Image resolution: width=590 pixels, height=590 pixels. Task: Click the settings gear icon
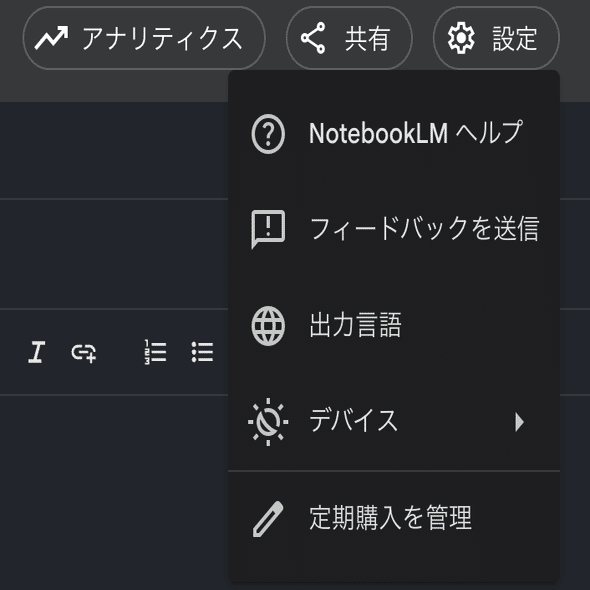tap(461, 38)
